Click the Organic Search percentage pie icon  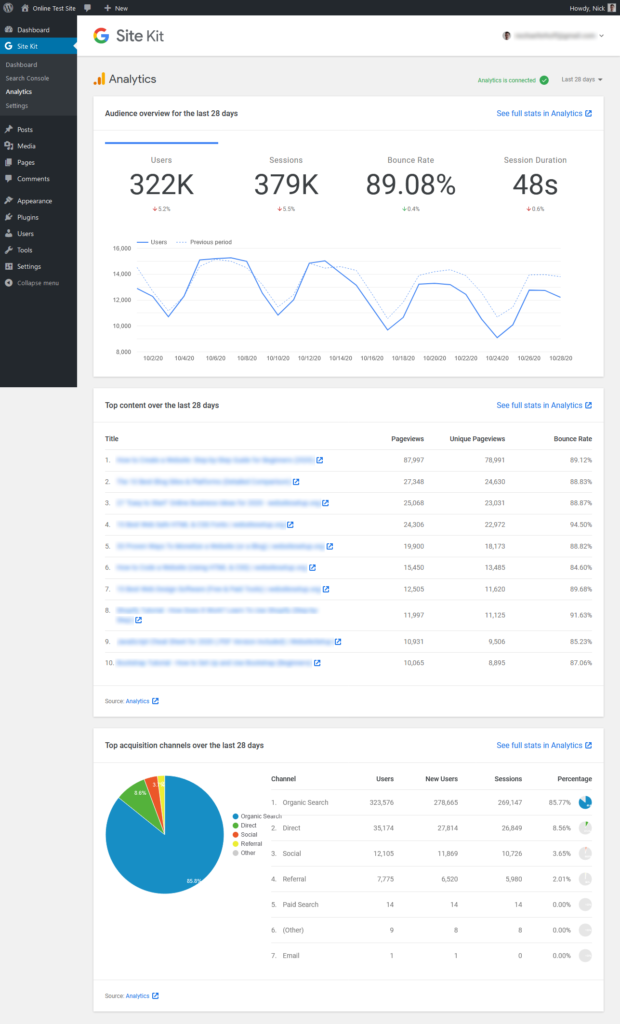585,802
